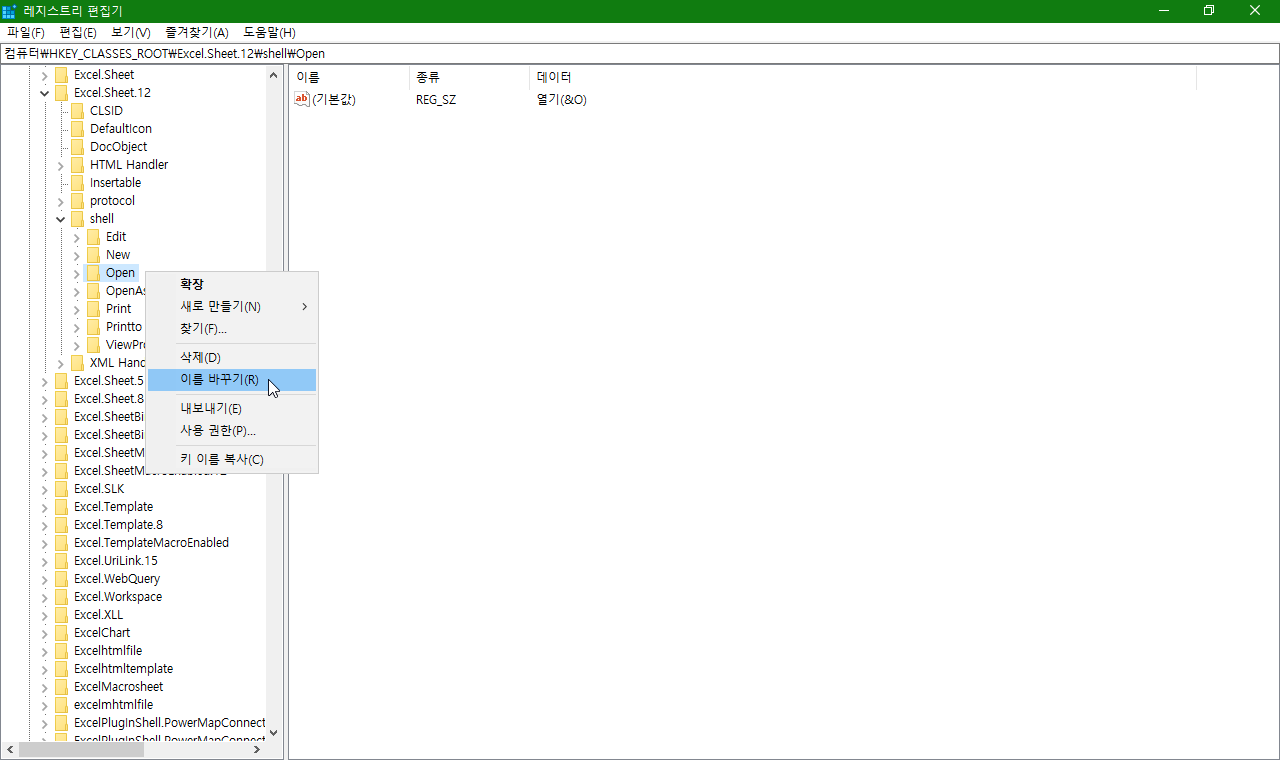Select the DocObject folder icon

77,147
